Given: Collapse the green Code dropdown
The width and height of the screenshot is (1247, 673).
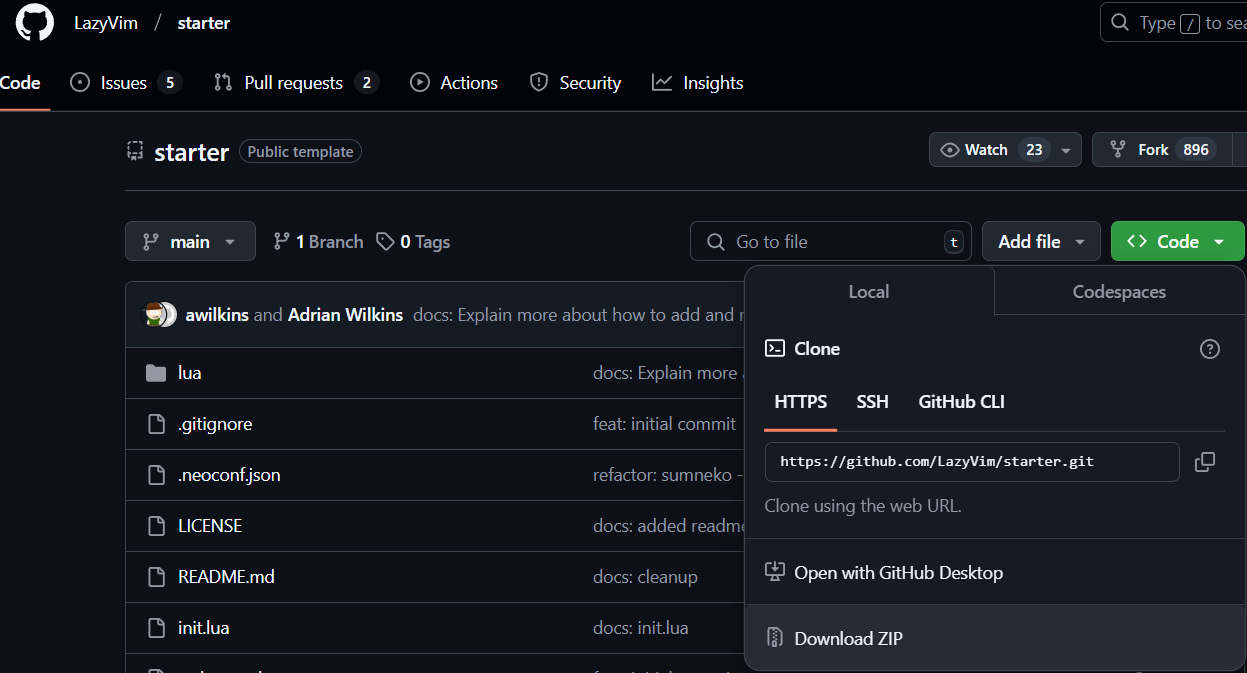Looking at the screenshot, I should tap(1177, 242).
